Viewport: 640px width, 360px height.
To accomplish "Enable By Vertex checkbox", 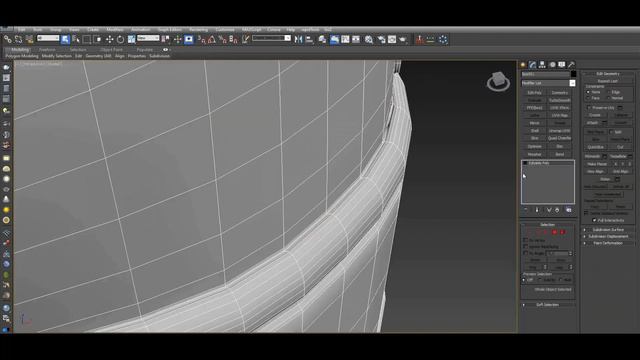I will (x=526, y=240).
